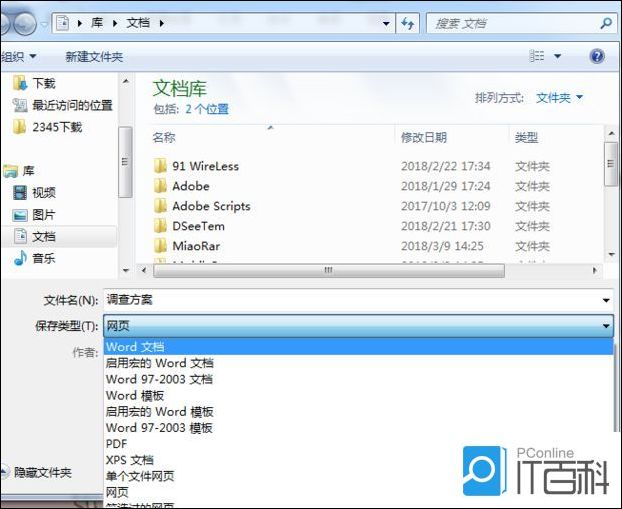Click the date 2017/10/3 12:09
622x509 pixels.
pos(445,206)
